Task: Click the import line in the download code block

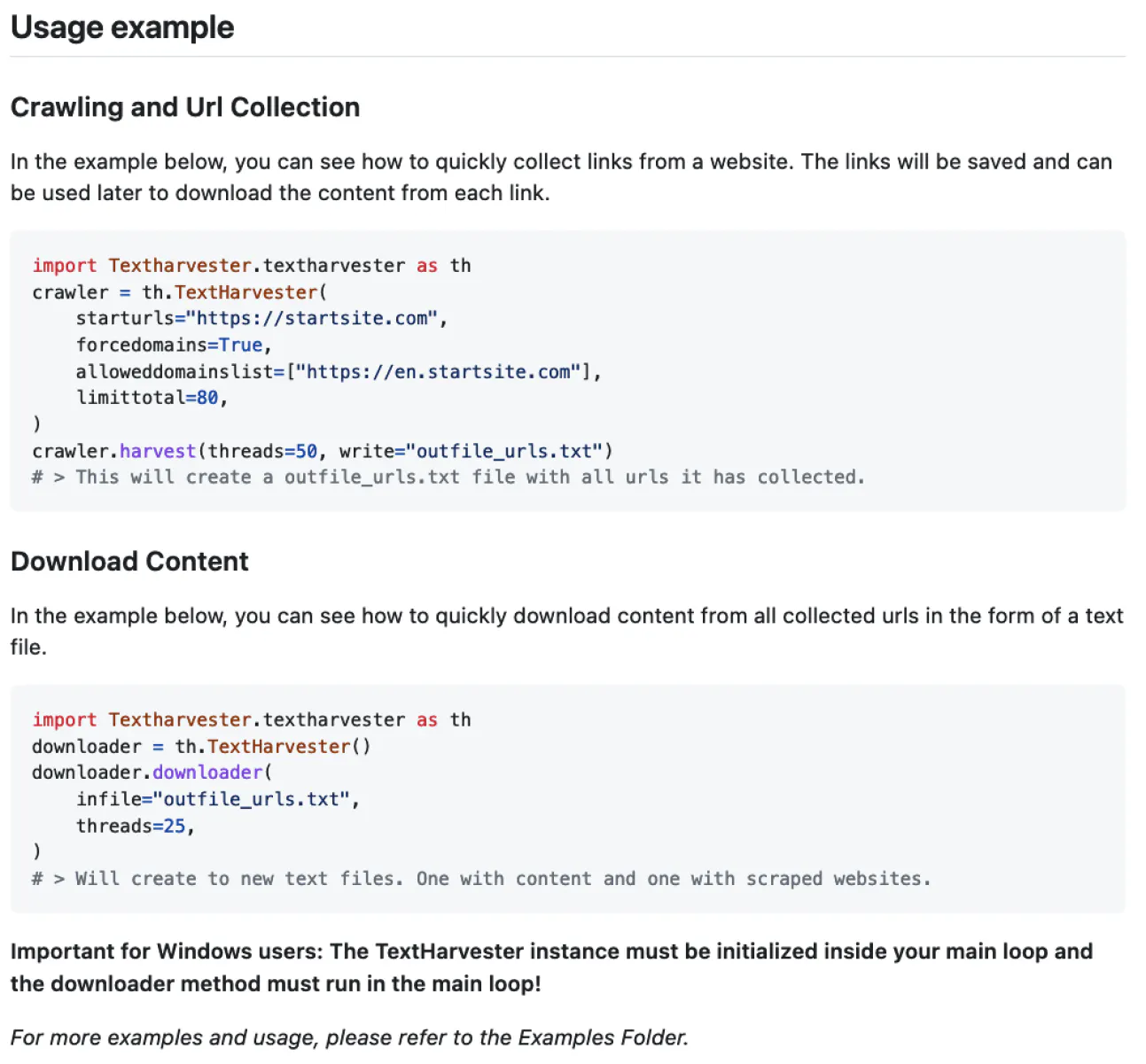Action: (251, 720)
